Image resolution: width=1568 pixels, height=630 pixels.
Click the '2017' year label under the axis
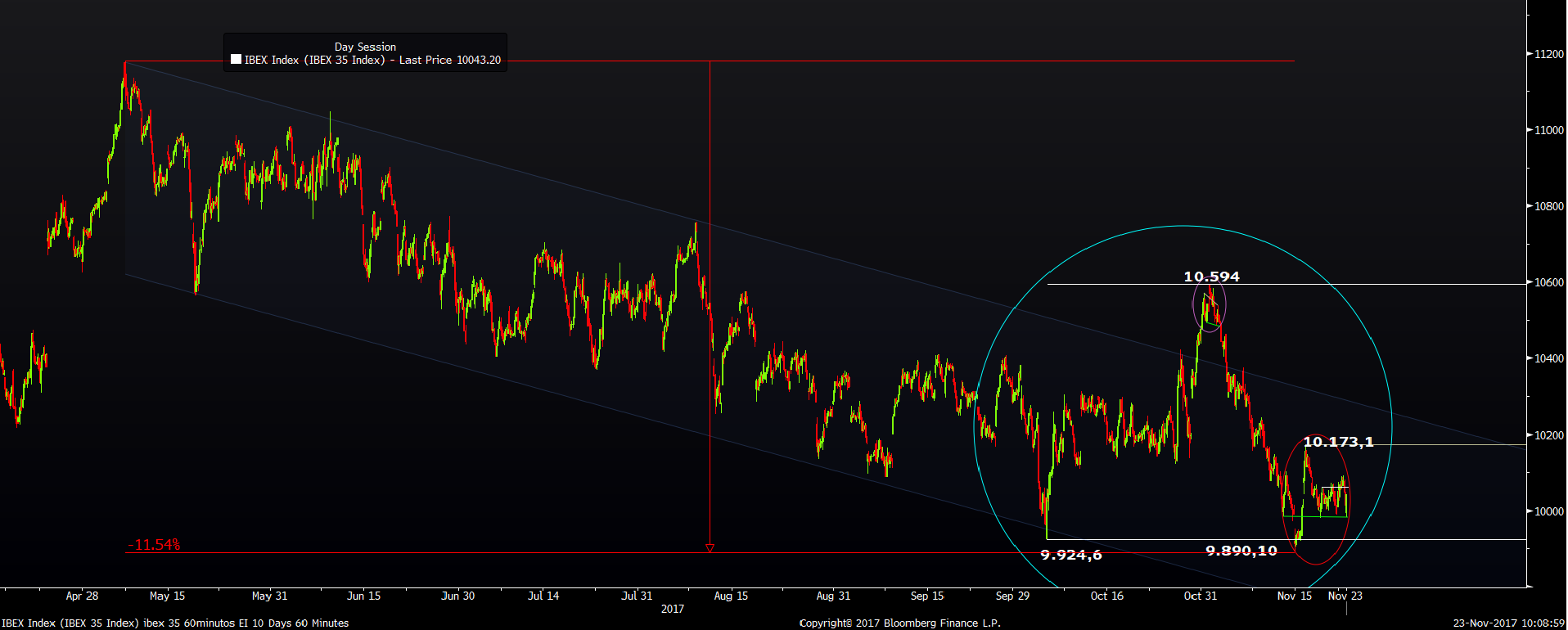tap(672, 609)
